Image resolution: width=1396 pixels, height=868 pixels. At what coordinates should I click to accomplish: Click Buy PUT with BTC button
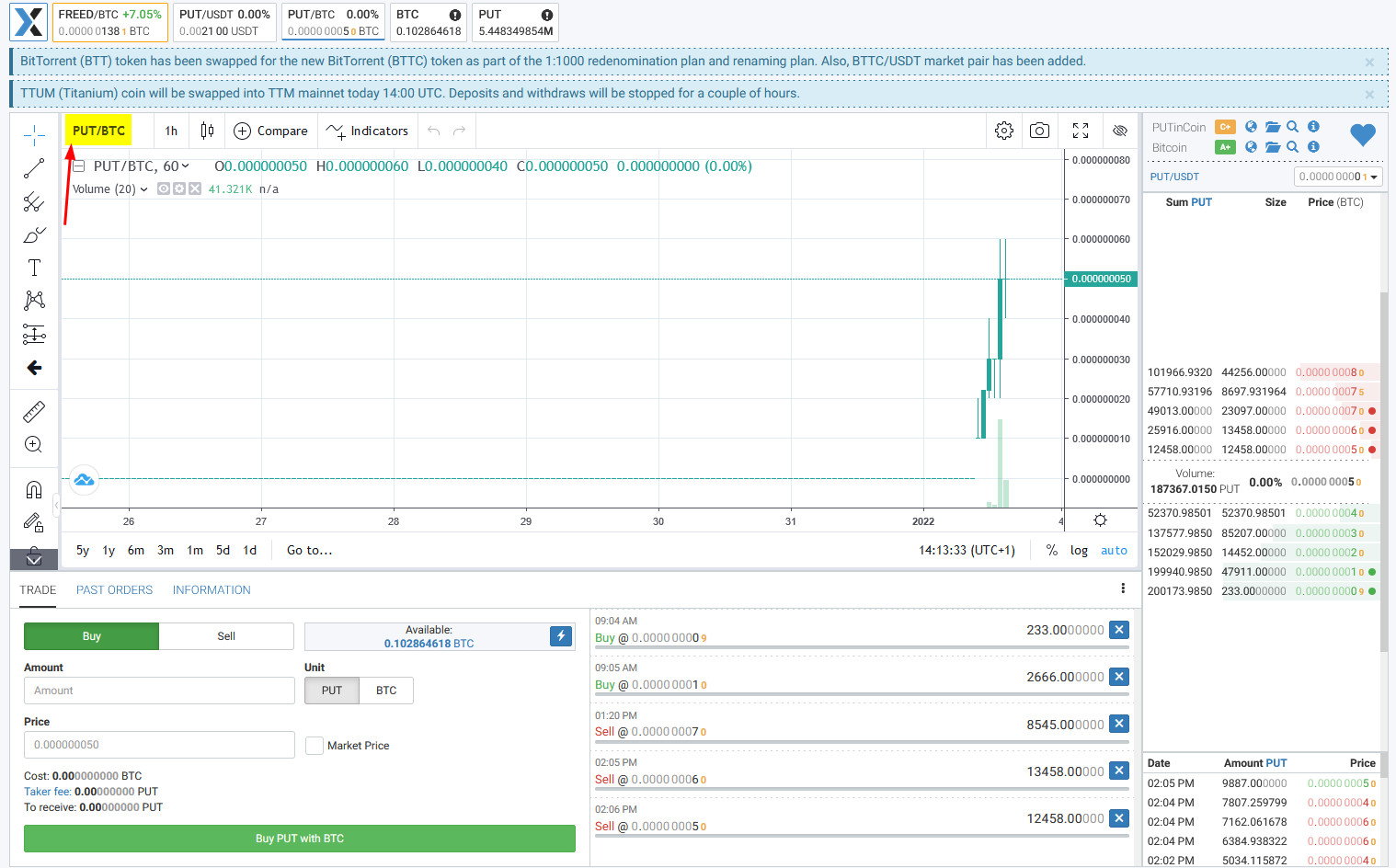pos(300,839)
